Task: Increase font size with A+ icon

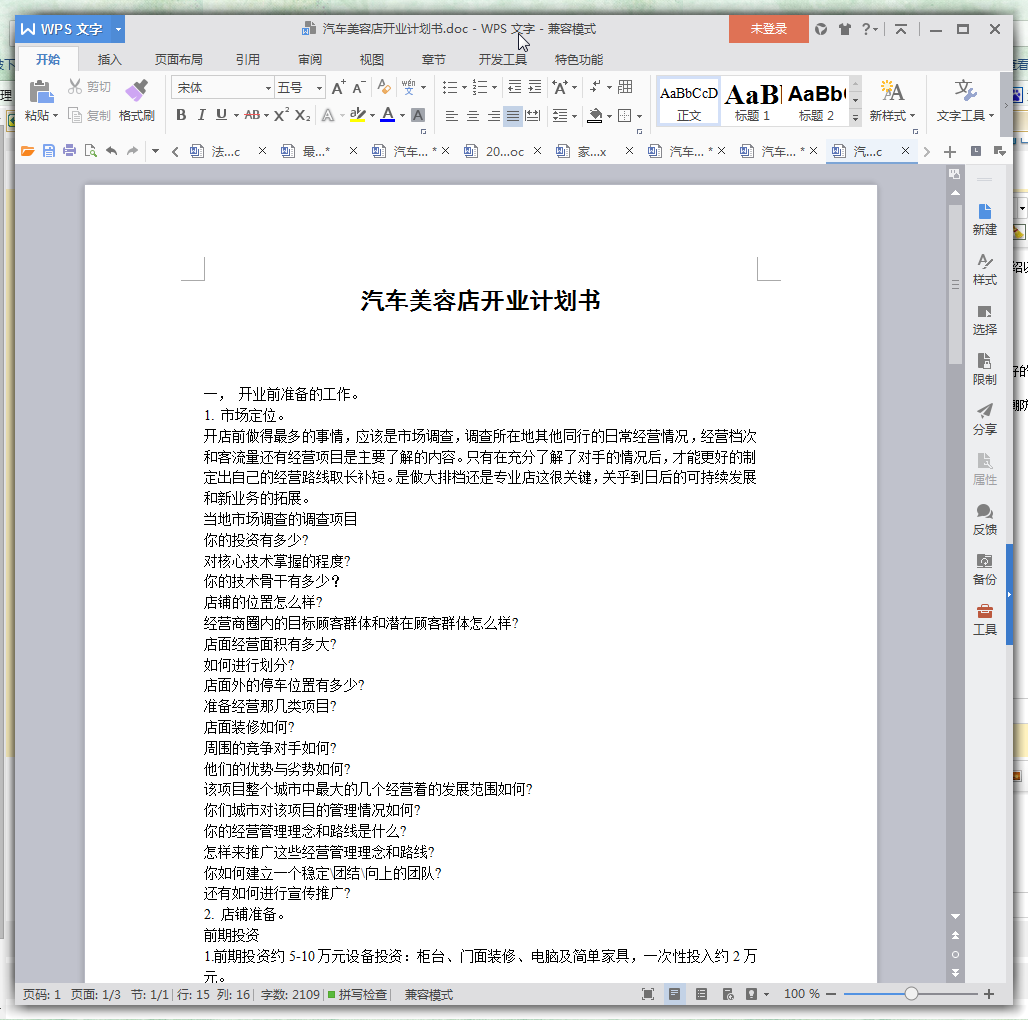Action: 338,87
